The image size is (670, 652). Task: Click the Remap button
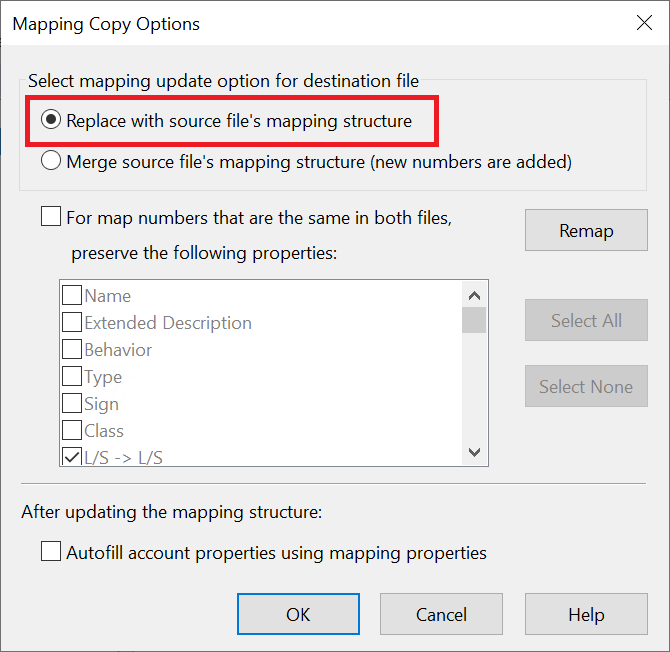(586, 230)
